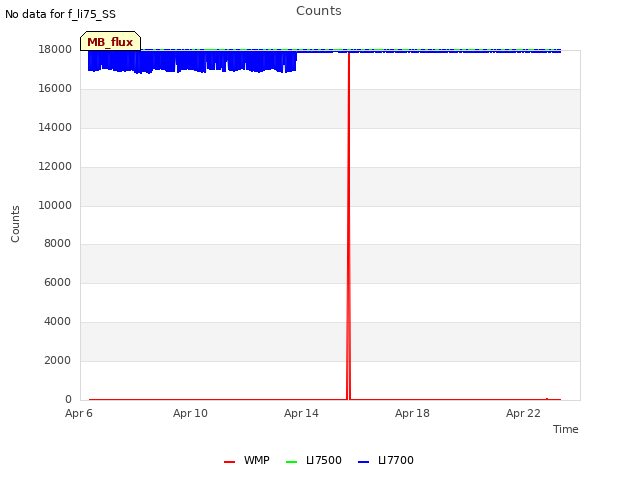Click the 6000 y-axis tick label
This screenshot has width=640, height=480.
tap(57, 282)
